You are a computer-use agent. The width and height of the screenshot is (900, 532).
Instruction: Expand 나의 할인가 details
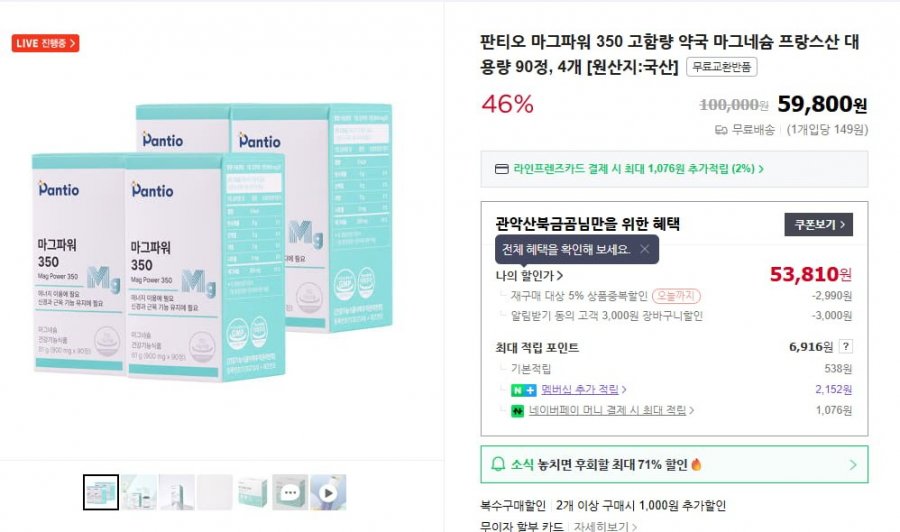(x=529, y=275)
